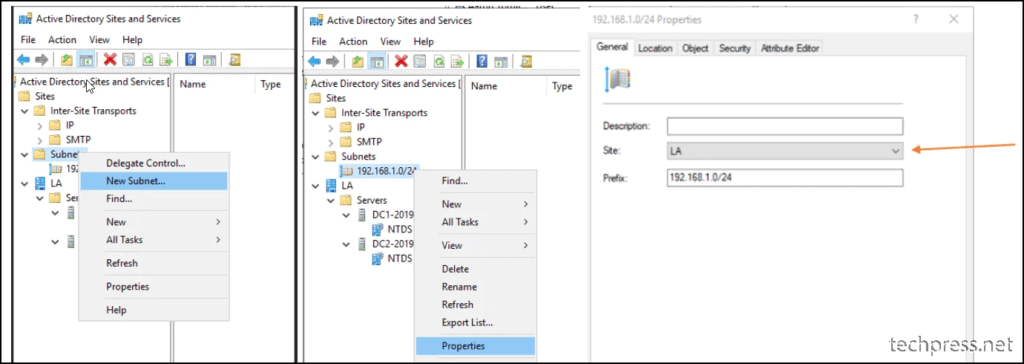Click the Prefix field containing 192.168.1.0/24

(x=785, y=178)
